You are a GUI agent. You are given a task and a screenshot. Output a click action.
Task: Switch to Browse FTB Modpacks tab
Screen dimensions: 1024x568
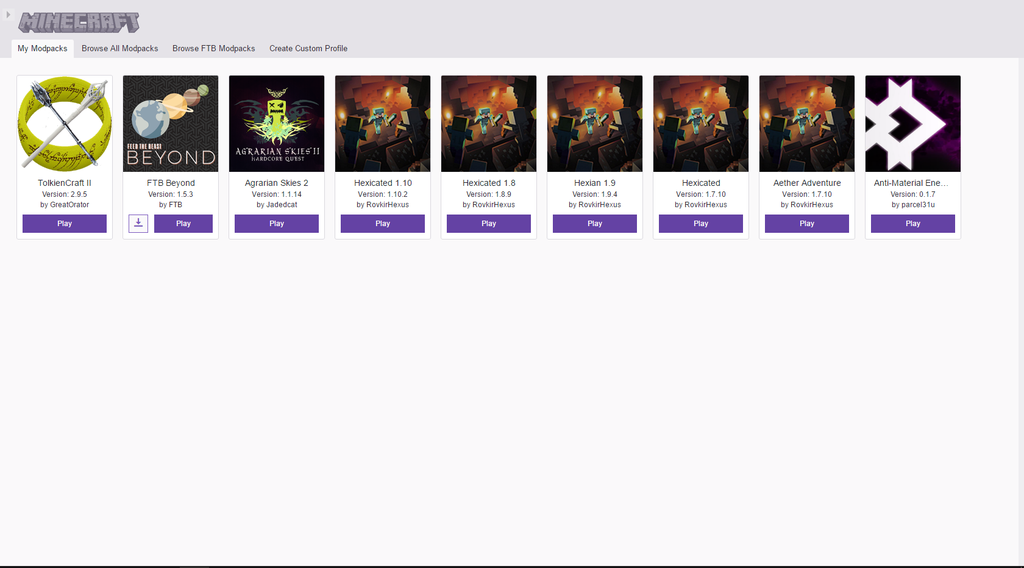[x=214, y=48]
